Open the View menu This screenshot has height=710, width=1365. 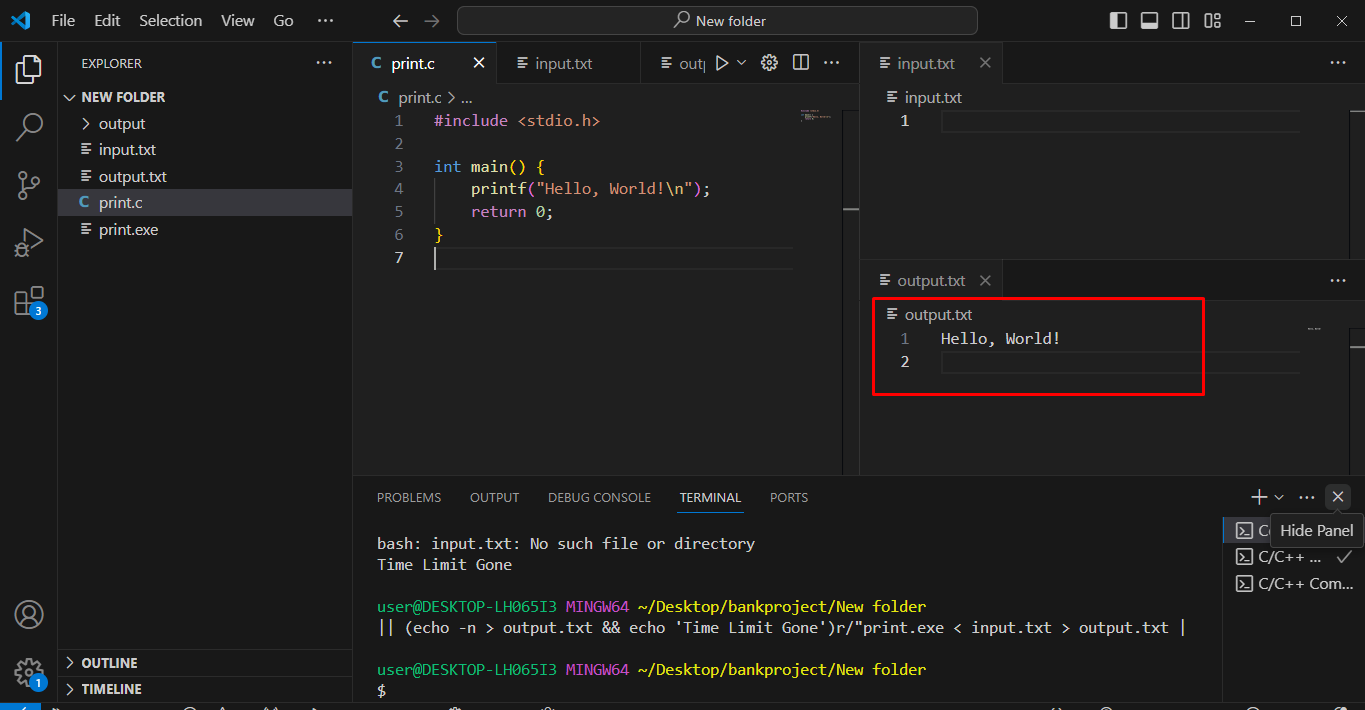pos(237,20)
